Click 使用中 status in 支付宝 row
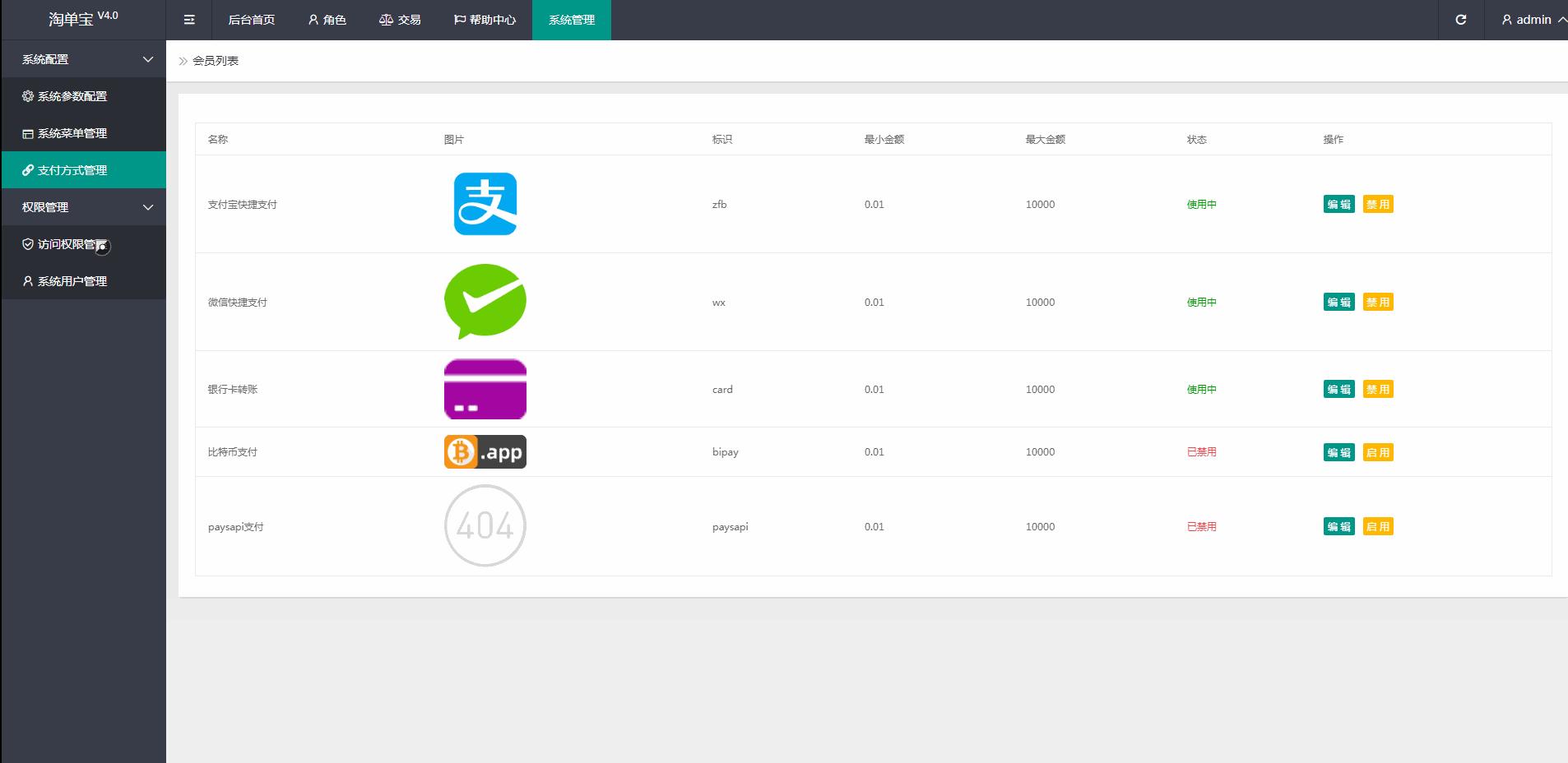Viewport: 1568px width, 763px height. click(x=1202, y=205)
